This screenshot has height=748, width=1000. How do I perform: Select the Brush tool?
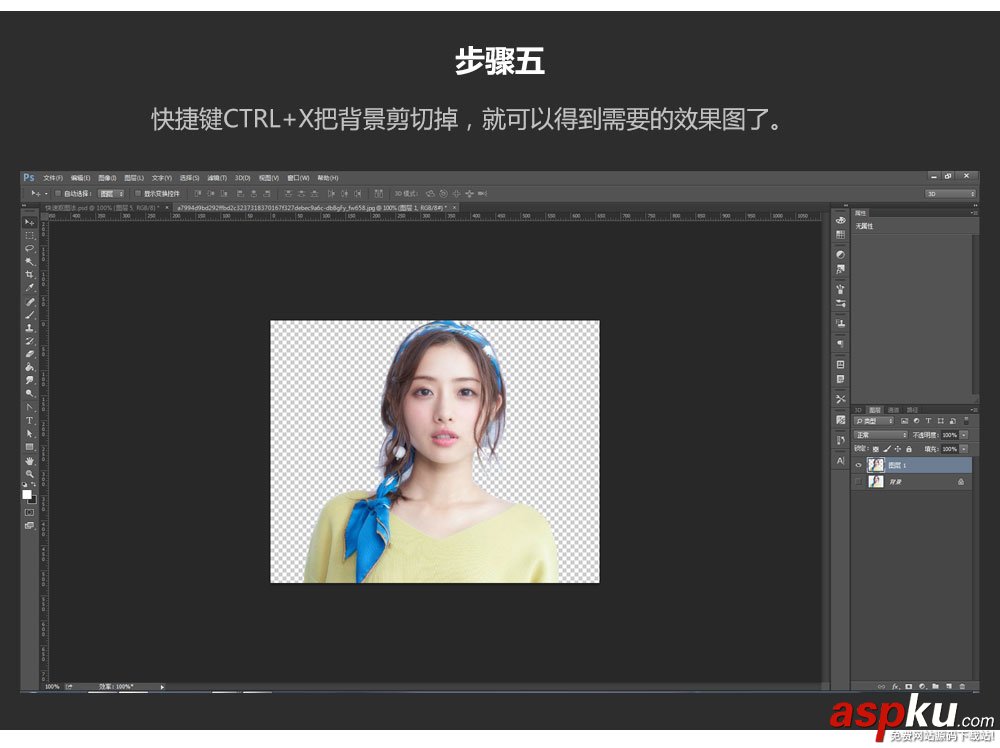pos(29,315)
